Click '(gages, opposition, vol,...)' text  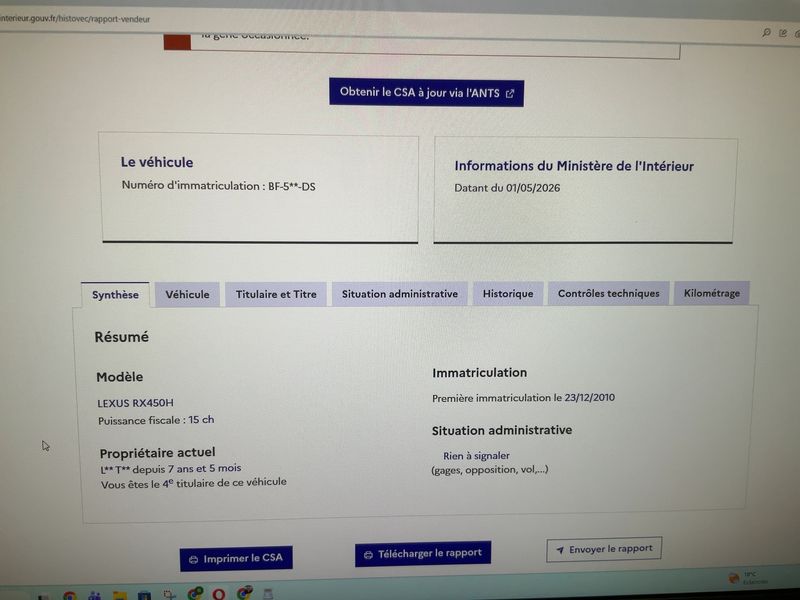[x=490, y=470]
